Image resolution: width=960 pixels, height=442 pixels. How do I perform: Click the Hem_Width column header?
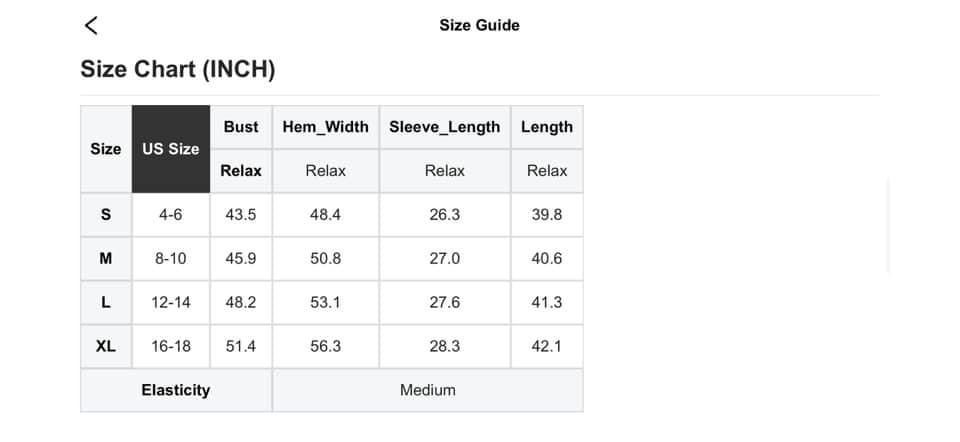(325, 127)
